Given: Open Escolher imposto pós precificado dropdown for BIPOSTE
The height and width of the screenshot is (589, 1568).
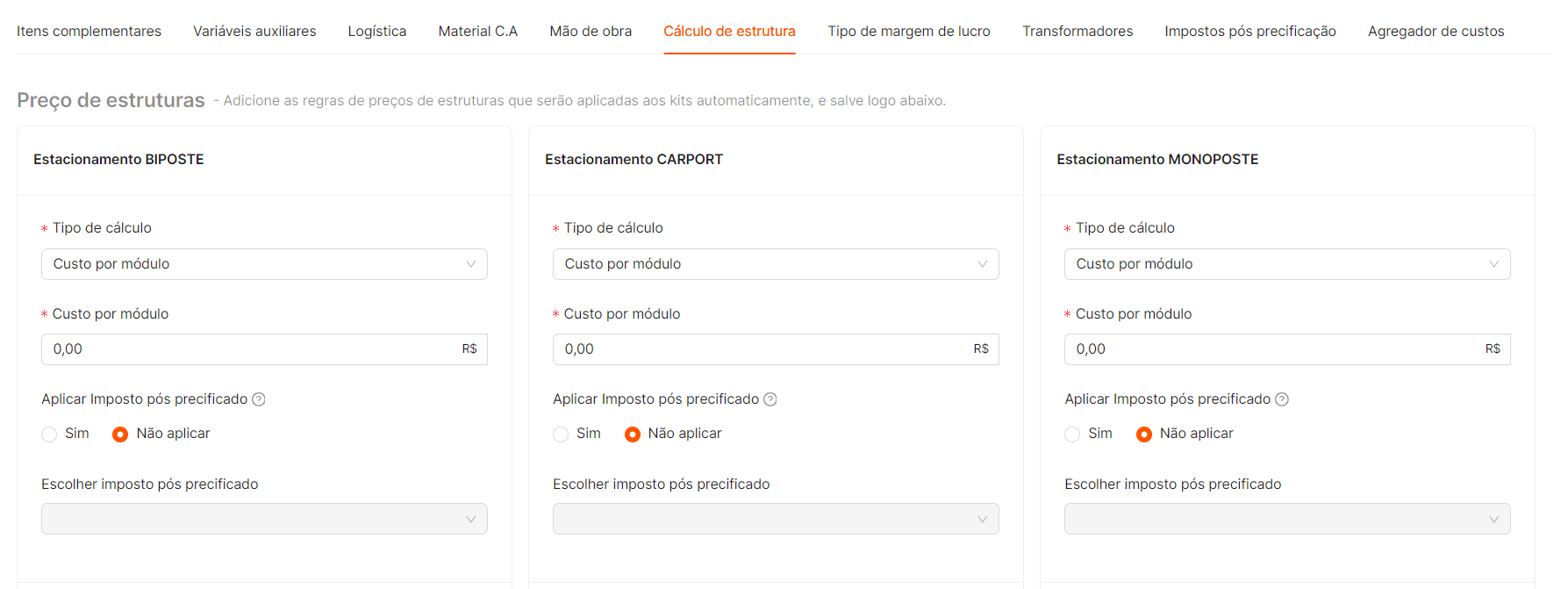Looking at the screenshot, I should 264,519.
